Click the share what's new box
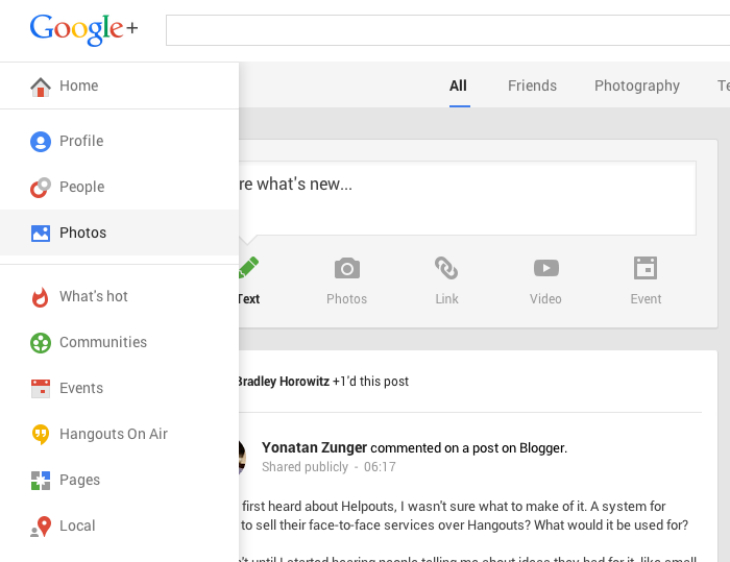 (467, 198)
